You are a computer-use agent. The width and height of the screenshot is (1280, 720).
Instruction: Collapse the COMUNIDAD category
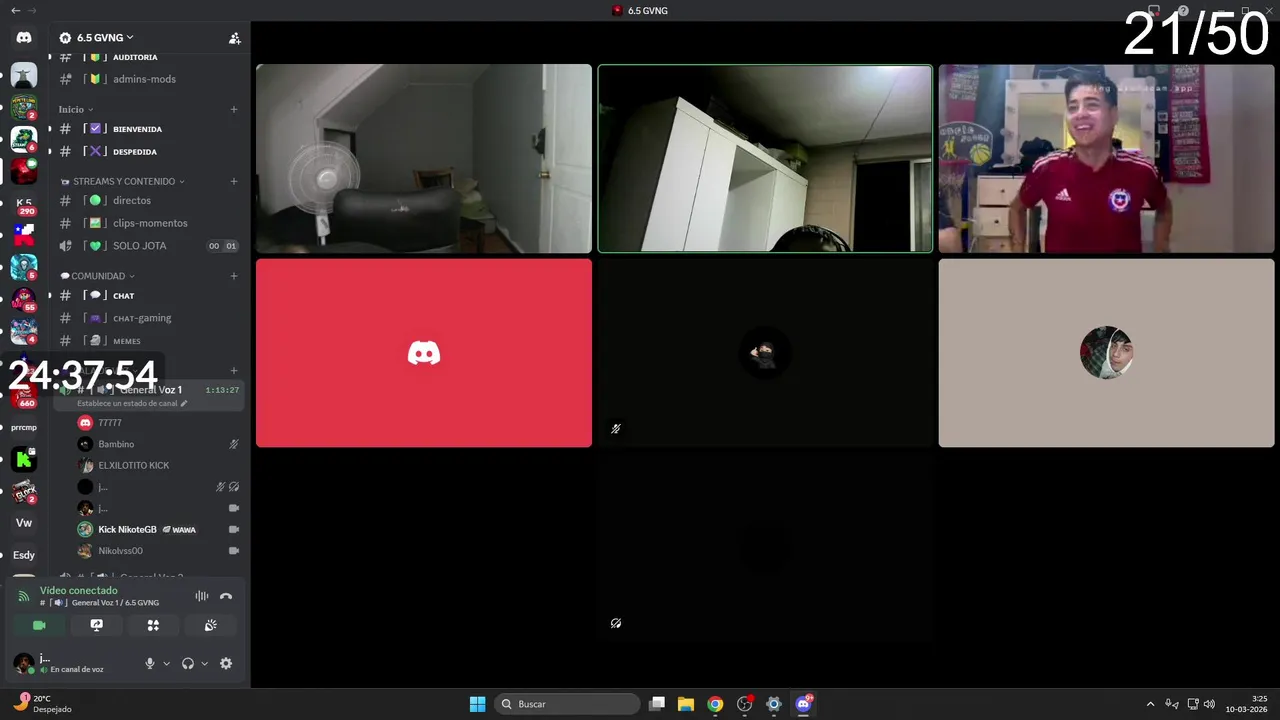97,276
